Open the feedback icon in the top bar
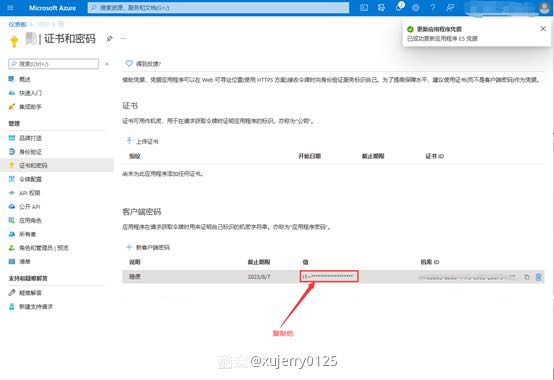Screen dimensions: 554x380 coord(450,8)
